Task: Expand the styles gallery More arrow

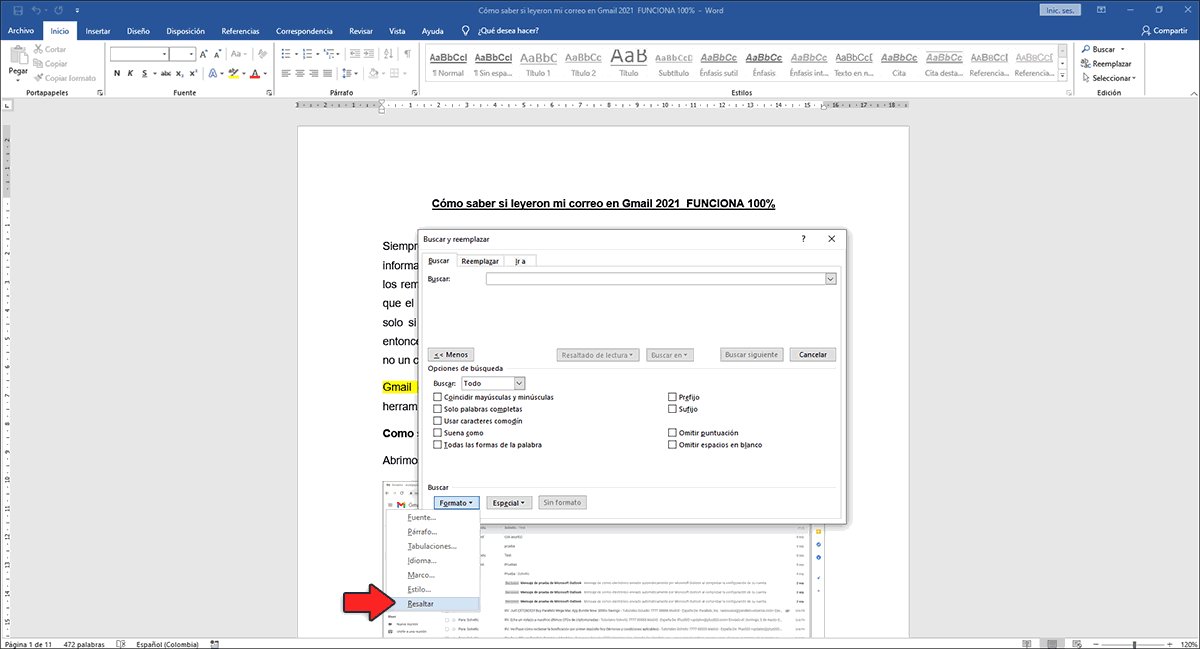Action: [1062, 74]
